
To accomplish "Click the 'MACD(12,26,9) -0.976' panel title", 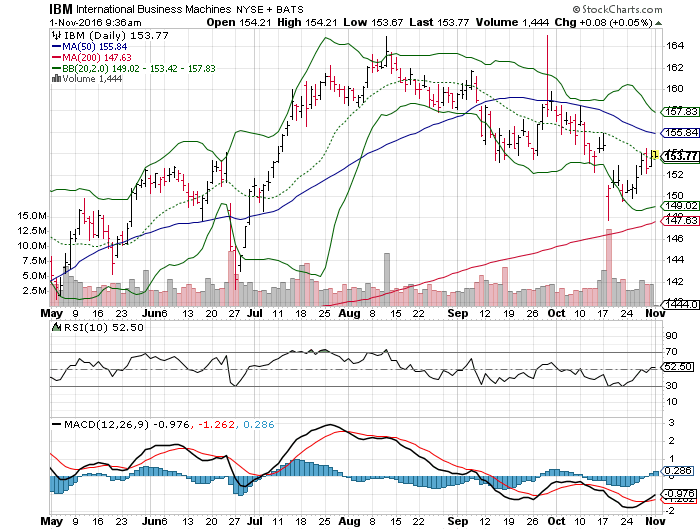I will [127, 424].
